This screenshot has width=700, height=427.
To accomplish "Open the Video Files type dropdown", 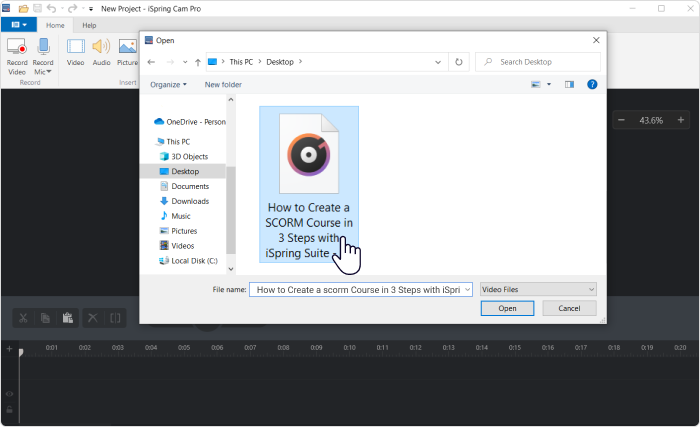I will pyautogui.click(x=538, y=289).
